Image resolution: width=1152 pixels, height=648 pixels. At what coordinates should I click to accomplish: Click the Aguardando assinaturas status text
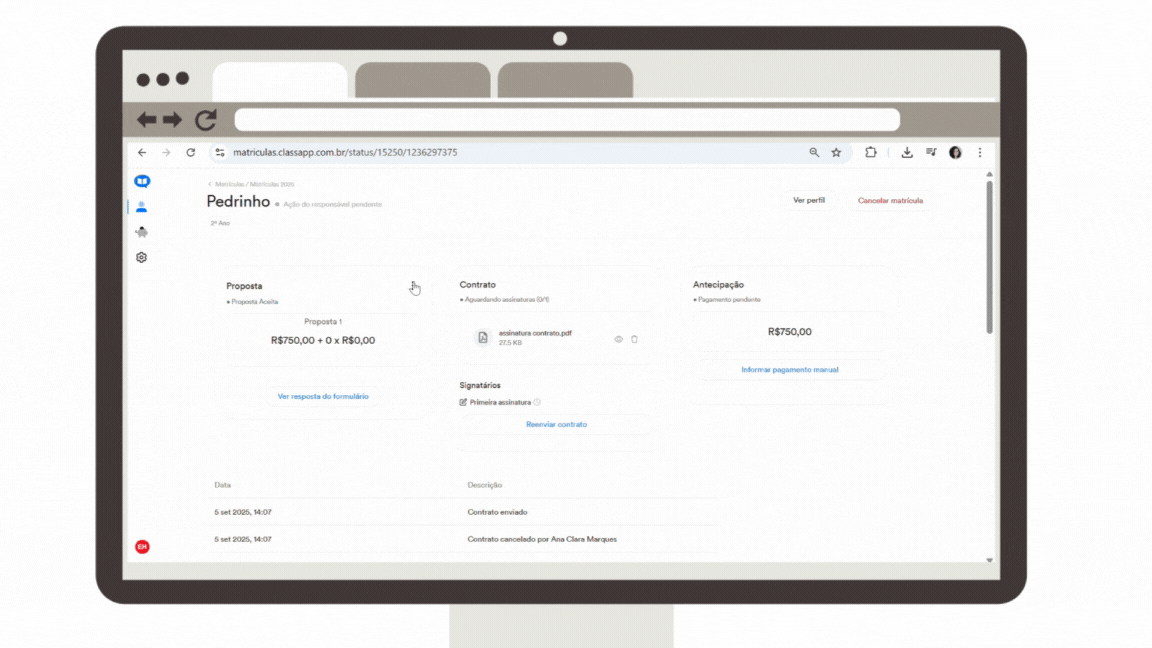[x=506, y=300]
